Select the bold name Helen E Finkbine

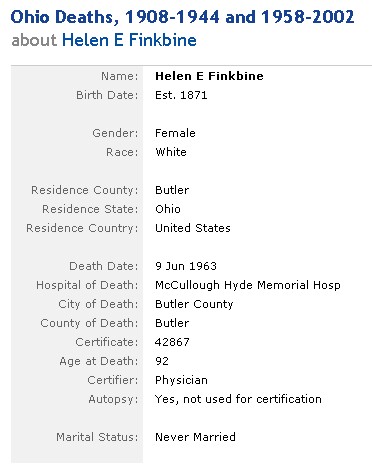[209, 76]
